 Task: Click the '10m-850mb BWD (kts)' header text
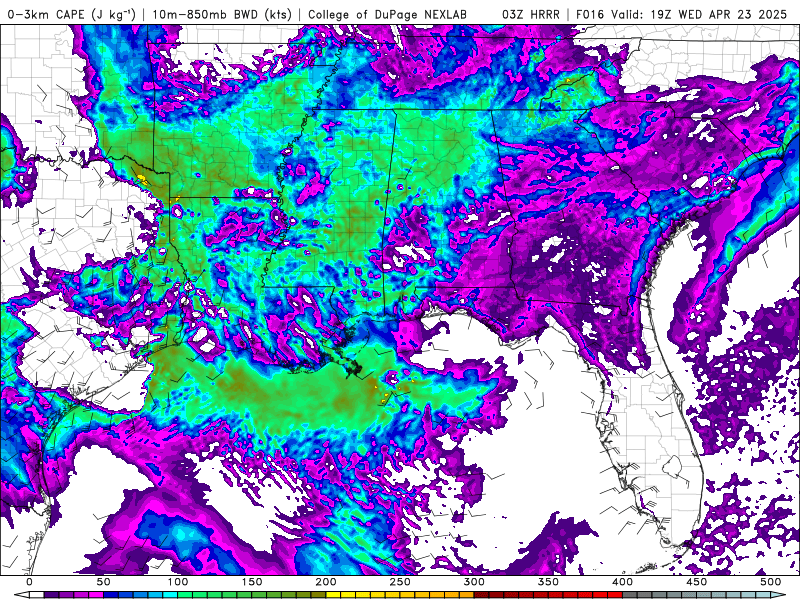coord(222,14)
